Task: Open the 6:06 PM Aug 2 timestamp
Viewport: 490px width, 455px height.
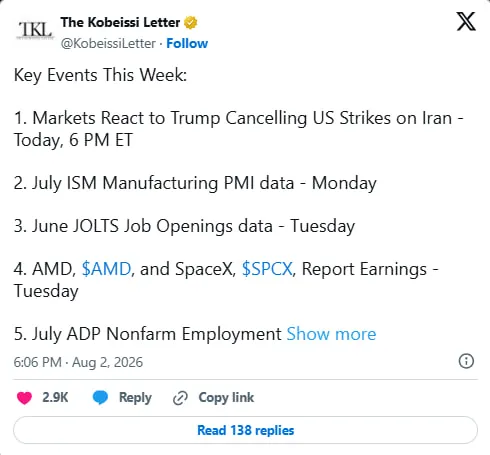Action: pyautogui.click(x=78, y=362)
